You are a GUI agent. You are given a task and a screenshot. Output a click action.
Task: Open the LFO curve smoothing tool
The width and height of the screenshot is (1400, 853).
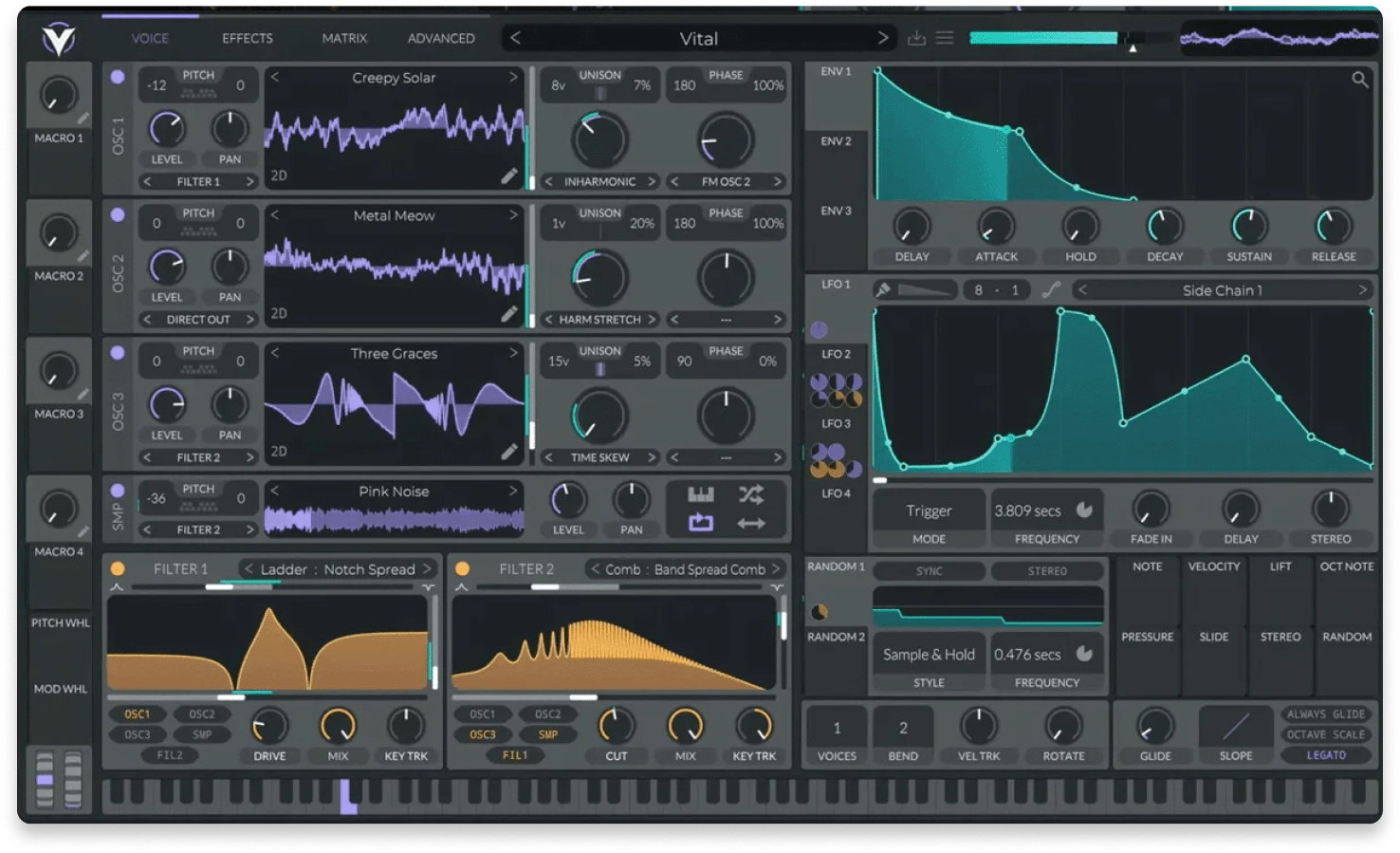pos(1051,289)
